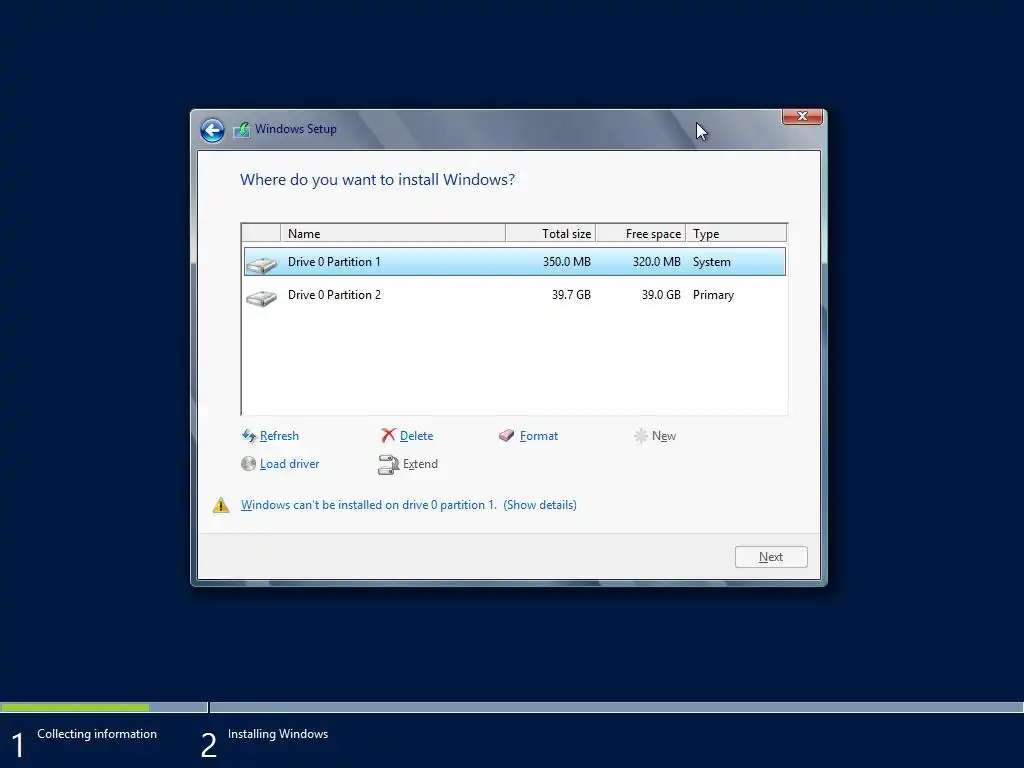Sort by the Name column header
Image resolution: width=1024 pixels, height=768 pixels.
[x=392, y=233]
